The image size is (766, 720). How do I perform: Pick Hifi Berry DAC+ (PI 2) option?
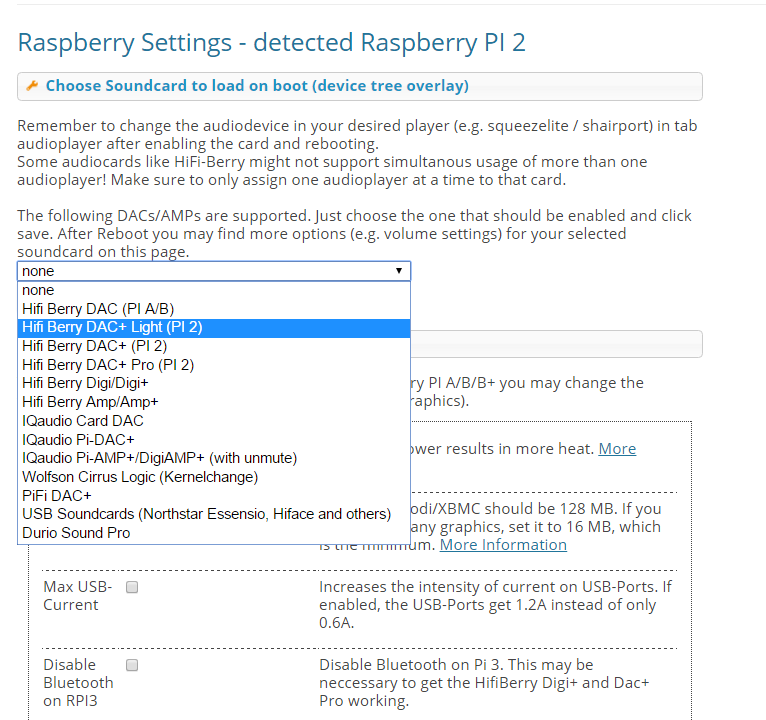pyautogui.click(x=214, y=346)
